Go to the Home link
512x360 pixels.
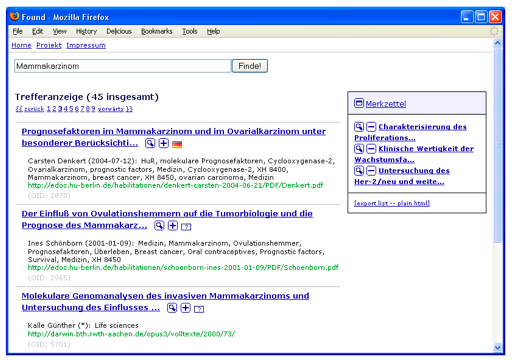21,45
